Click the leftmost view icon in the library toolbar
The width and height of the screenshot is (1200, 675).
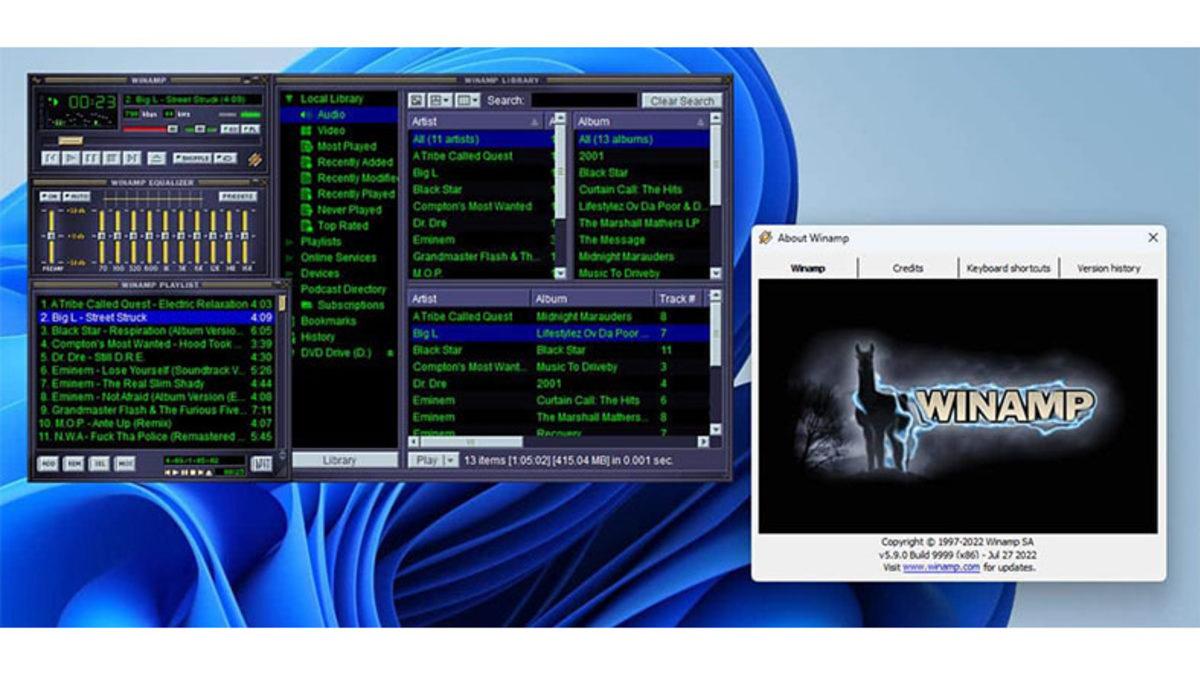tap(416, 100)
